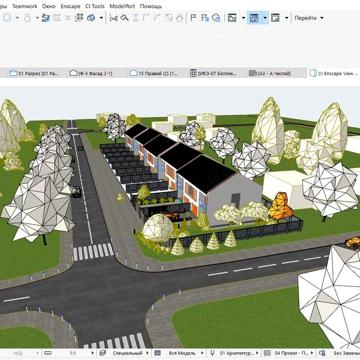
Task: Open the ModelPort menu
Action: click(x=122, y=6)
